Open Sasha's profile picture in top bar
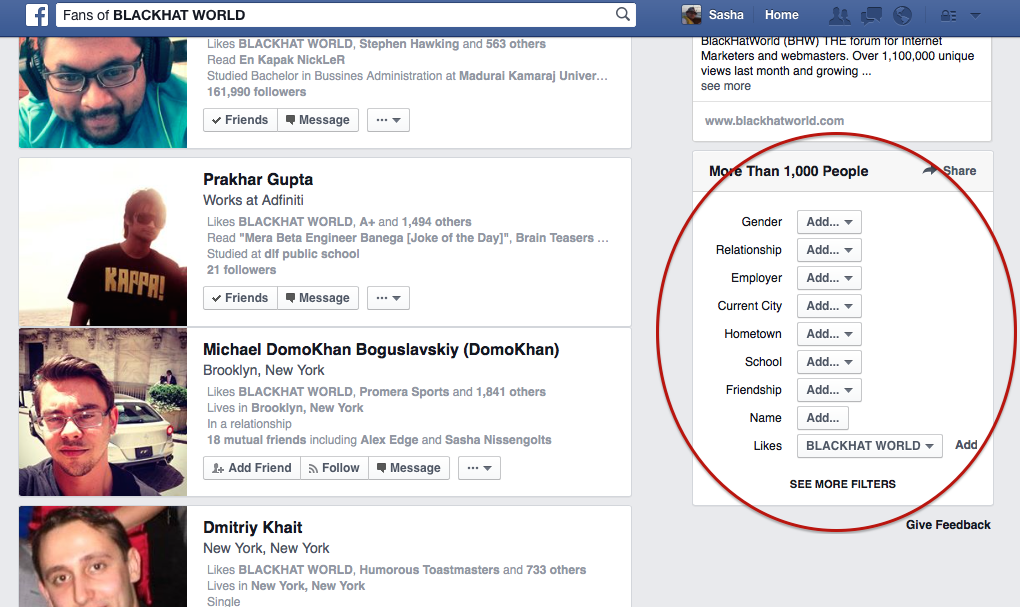Viewport: 1020px width, 607px height. 691,15
